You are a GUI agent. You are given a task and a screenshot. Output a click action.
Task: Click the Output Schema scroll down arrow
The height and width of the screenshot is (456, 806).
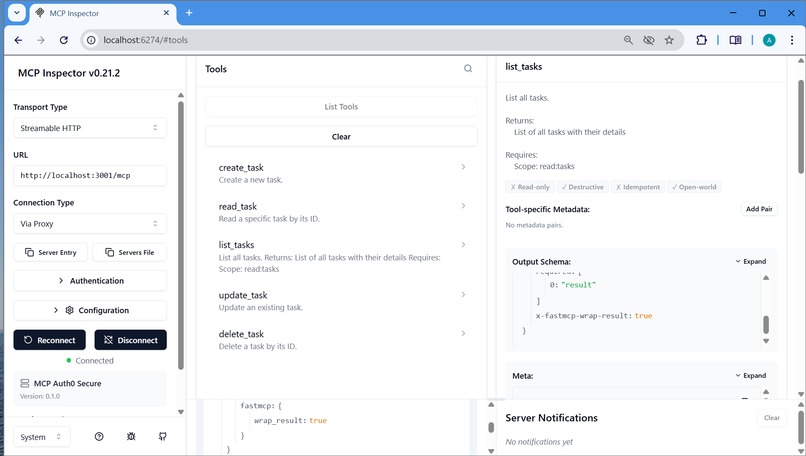pyautogui.click(x=766, y=341)
